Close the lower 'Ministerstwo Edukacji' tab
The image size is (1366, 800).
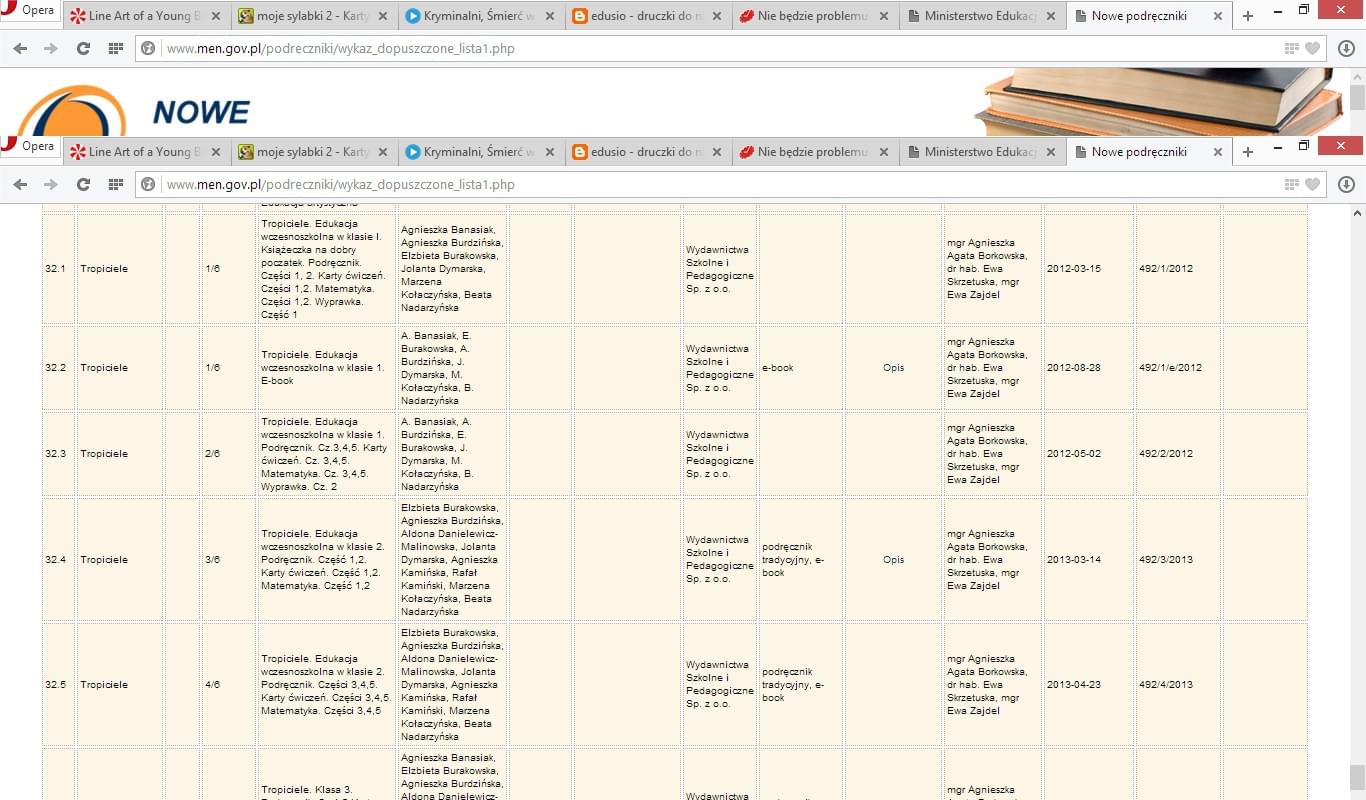pos(1050,152)
